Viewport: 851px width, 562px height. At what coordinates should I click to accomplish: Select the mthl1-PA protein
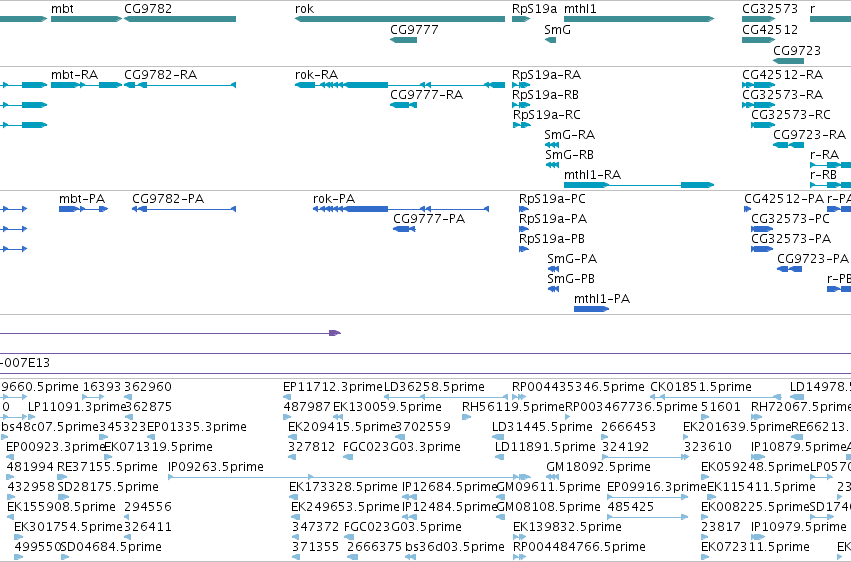(x=592, y=309)
